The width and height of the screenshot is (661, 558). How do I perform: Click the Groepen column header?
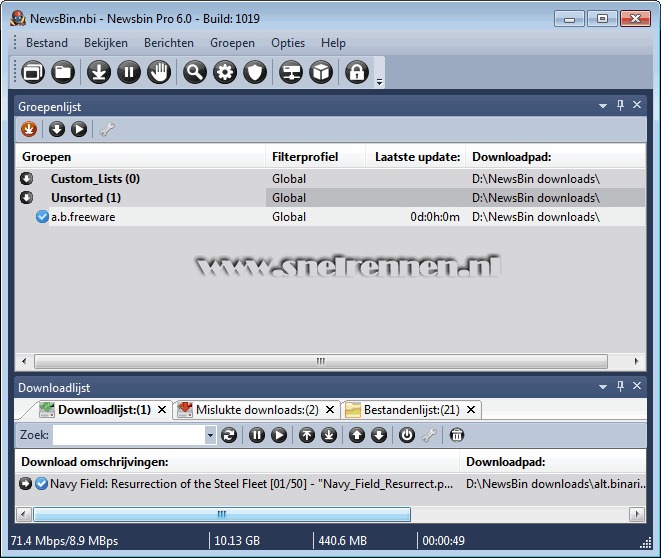pyautogui.click(x=140, y=157)
